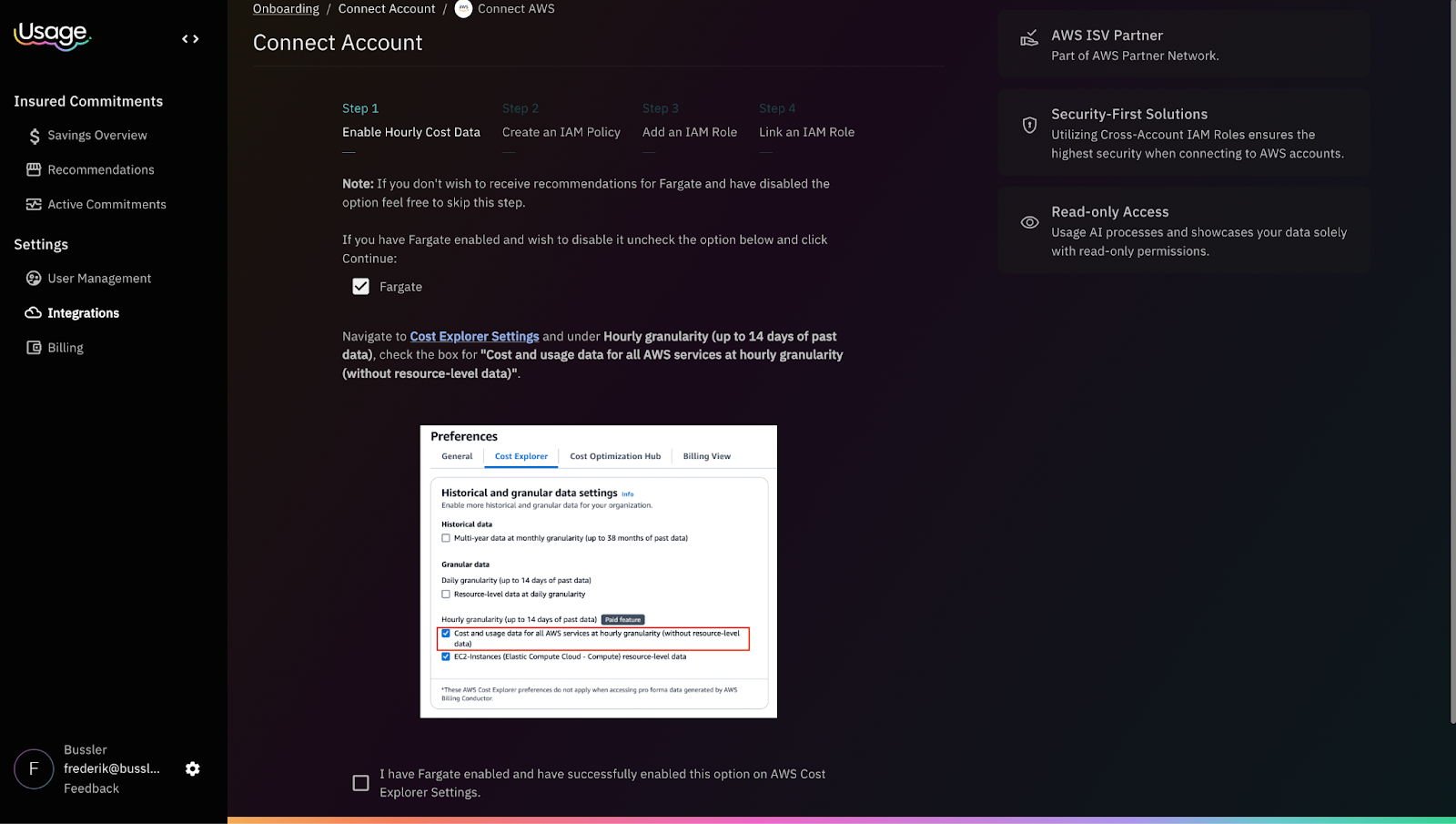The image size is (1456, 824).
Task: Click the User Management sidebar icon
Action: [x=34, y=279]
